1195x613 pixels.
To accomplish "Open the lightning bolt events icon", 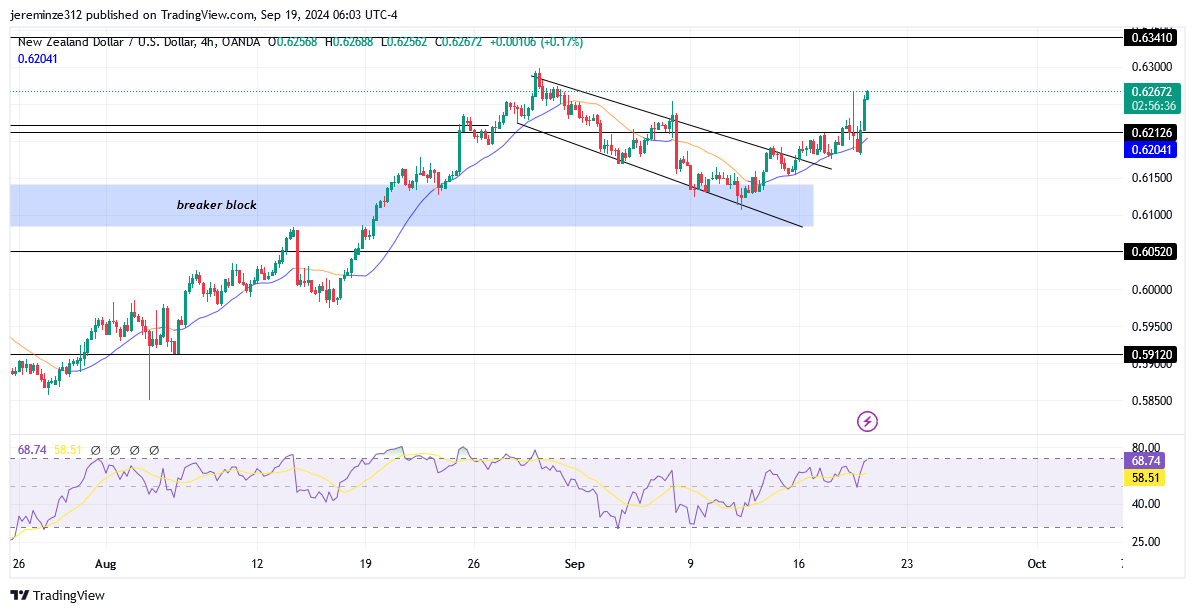I will coord(867,421).
